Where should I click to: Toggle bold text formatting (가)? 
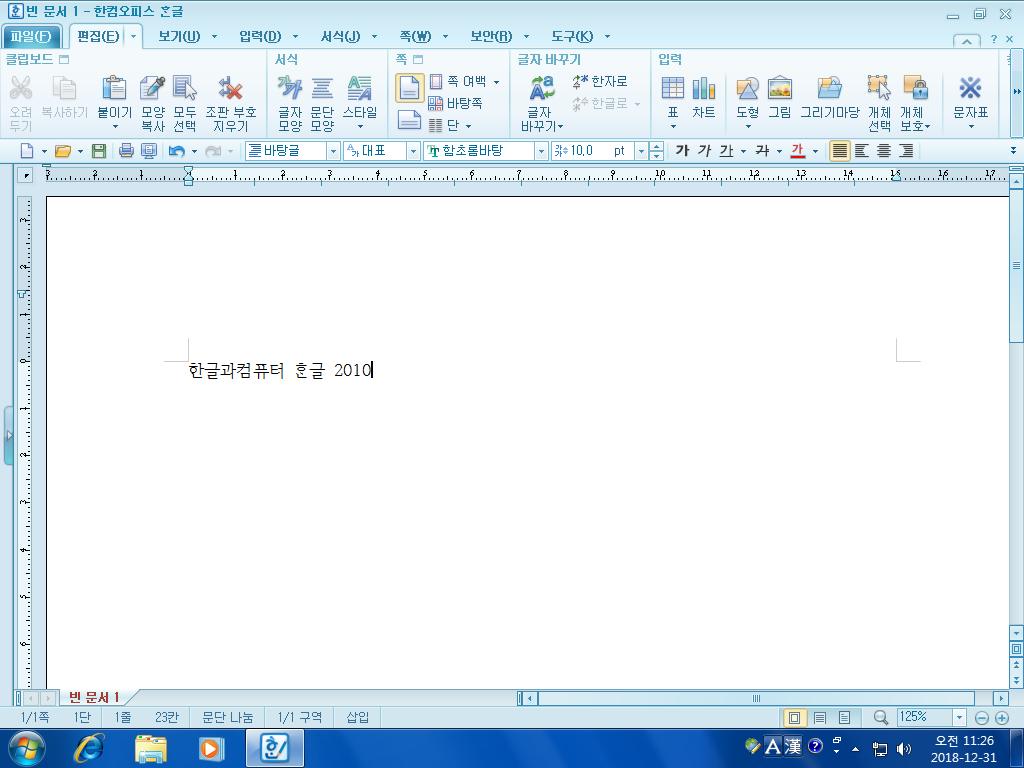pyautogui.click(x=682, y=151)
